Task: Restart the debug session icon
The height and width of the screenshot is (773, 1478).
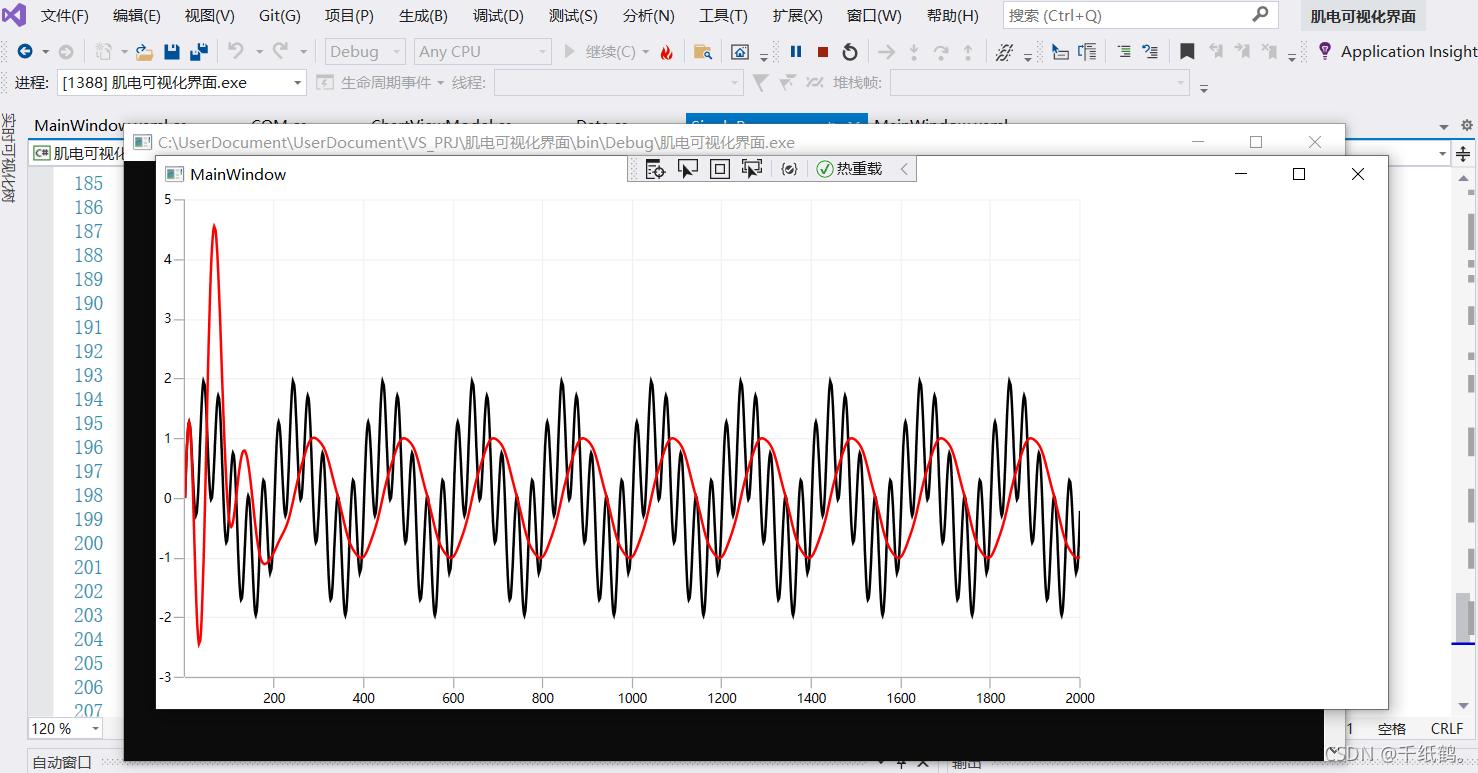Action: tap(850, 52)
